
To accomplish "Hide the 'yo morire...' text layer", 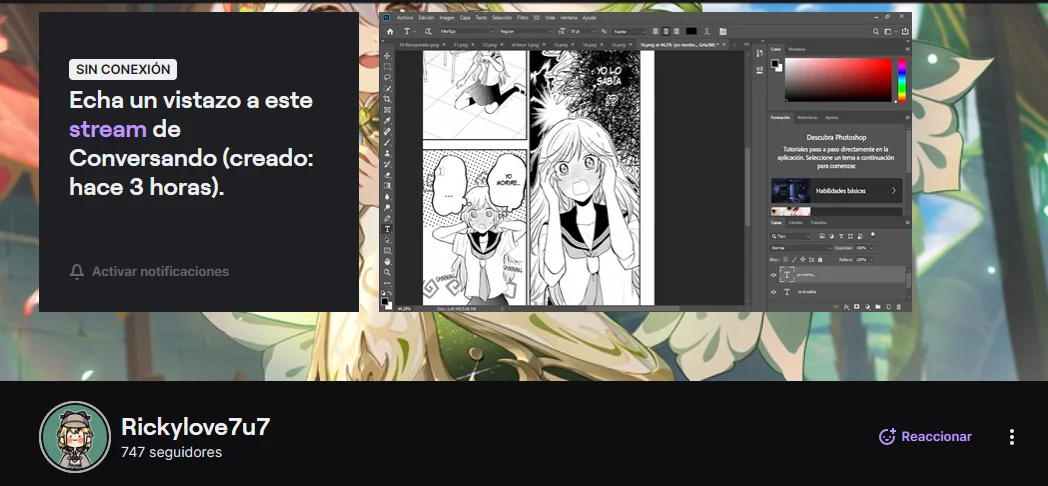I will (773, 275).
